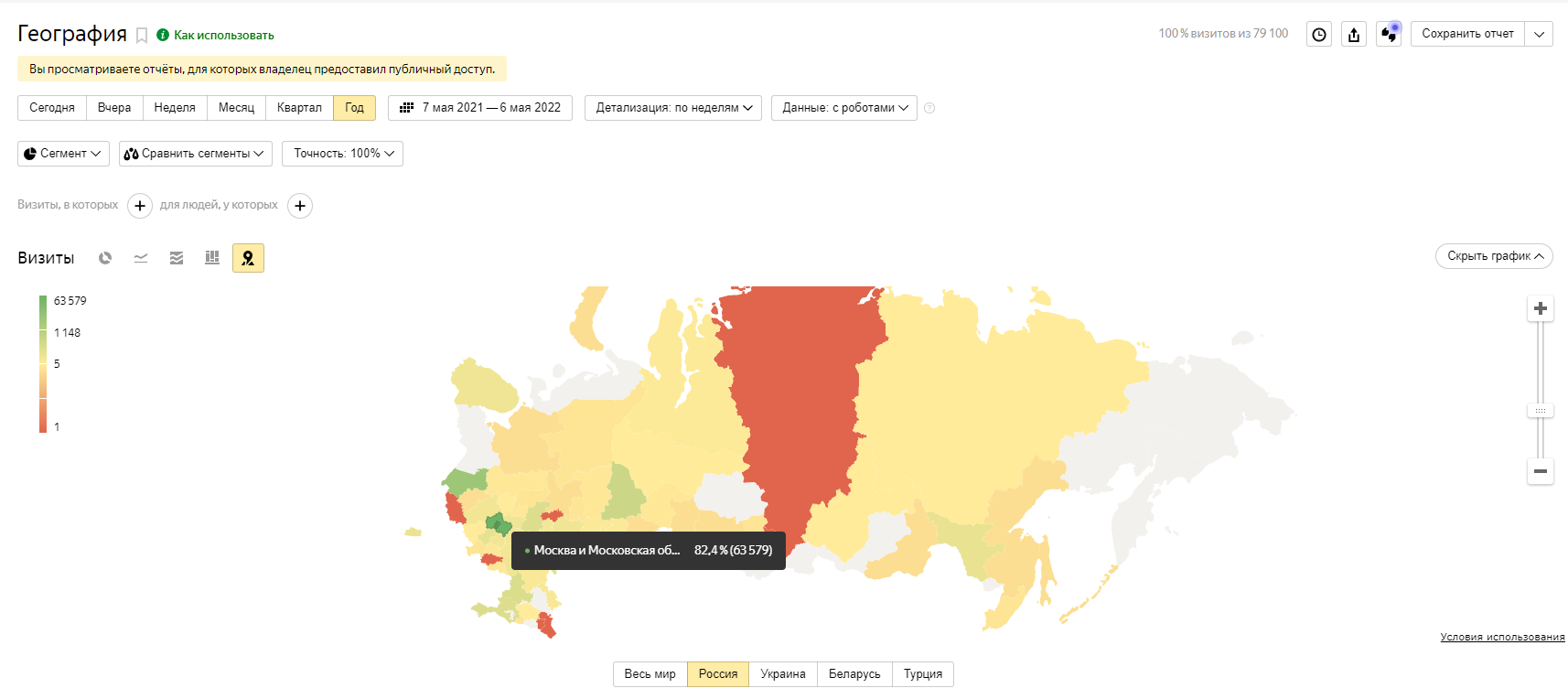This screenshot has width=1568, height=699.
Task: Set period to Месяц
Action: (236, 108)
